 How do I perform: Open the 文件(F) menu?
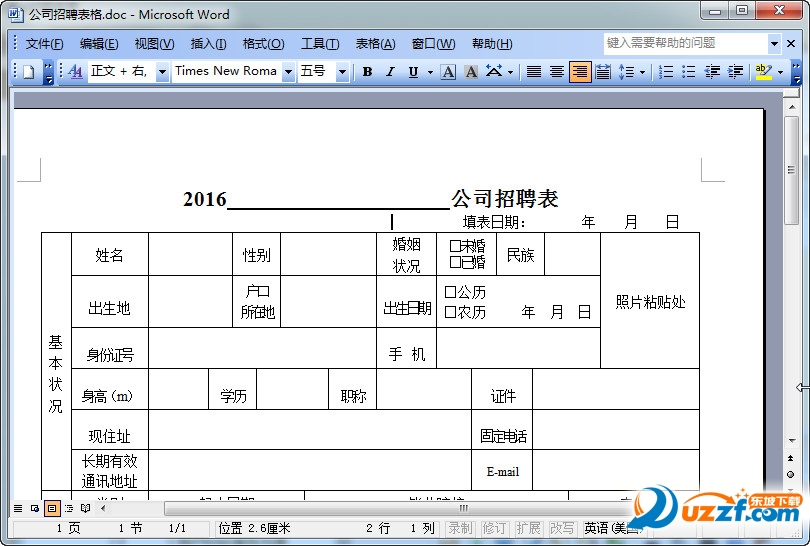click(x=44, y=44)
